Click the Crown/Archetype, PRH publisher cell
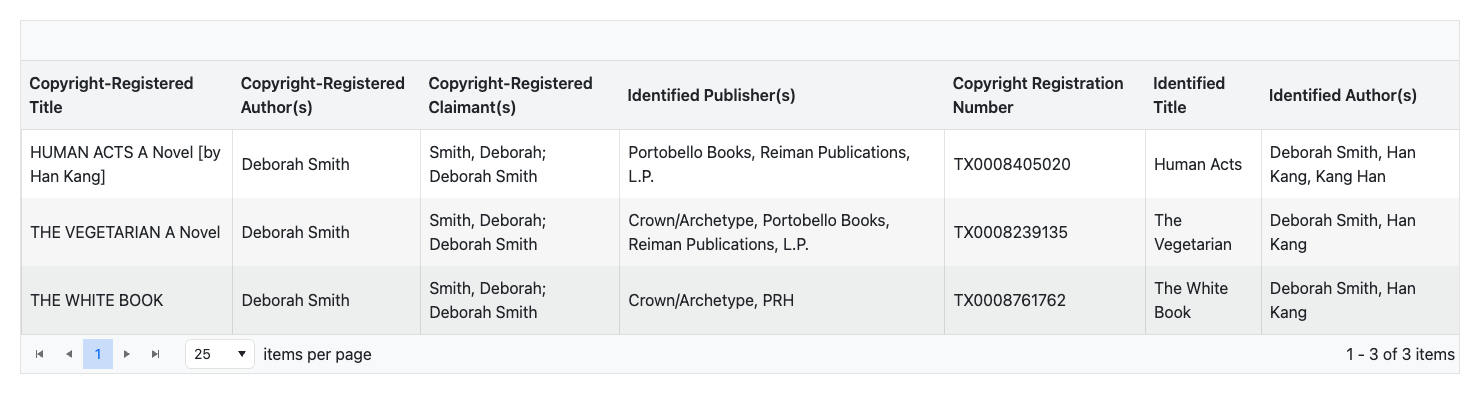This screenshot has width=1480, height=395. [782, 300]
